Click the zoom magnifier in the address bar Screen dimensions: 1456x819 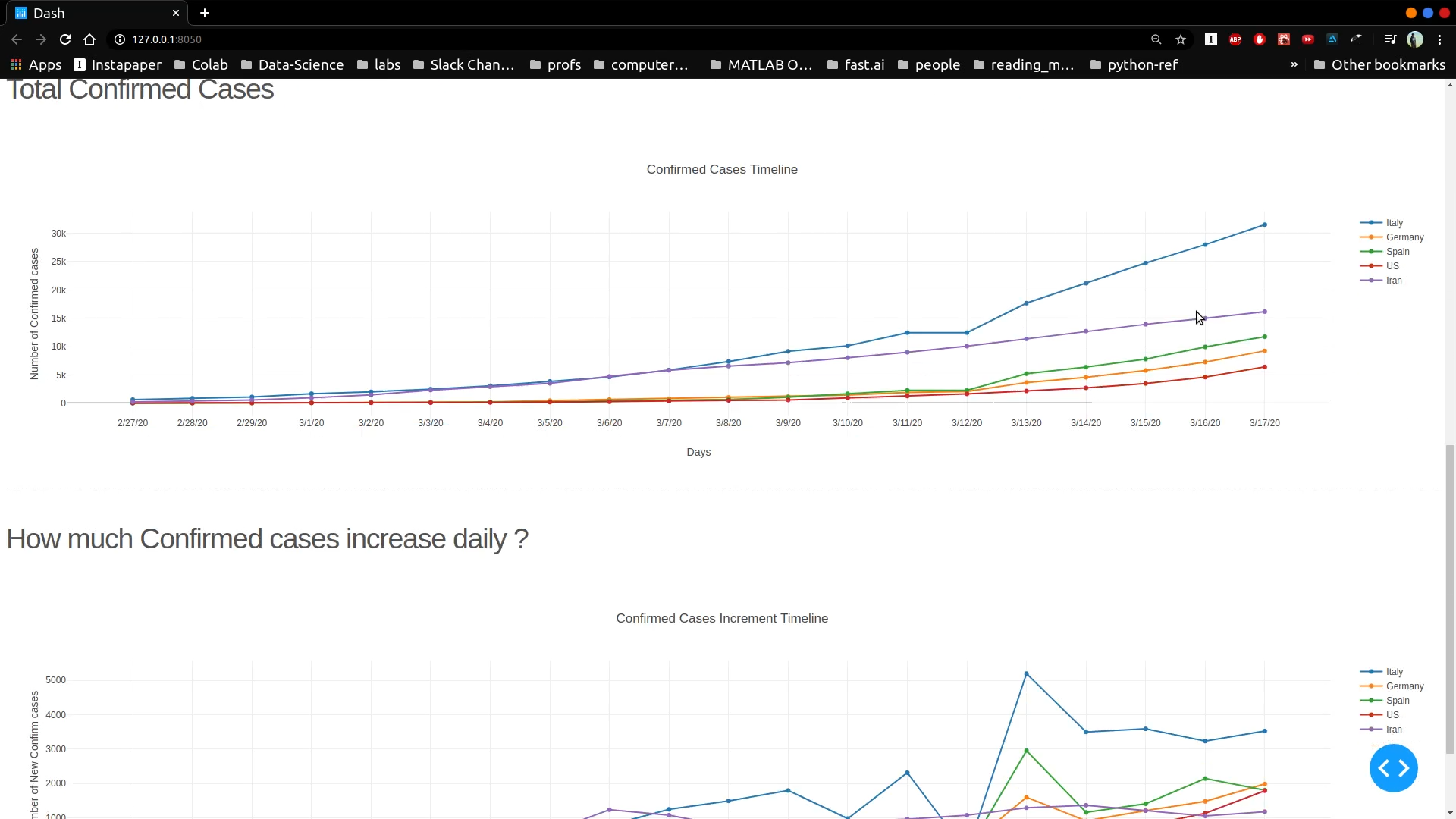[1156, 39]
